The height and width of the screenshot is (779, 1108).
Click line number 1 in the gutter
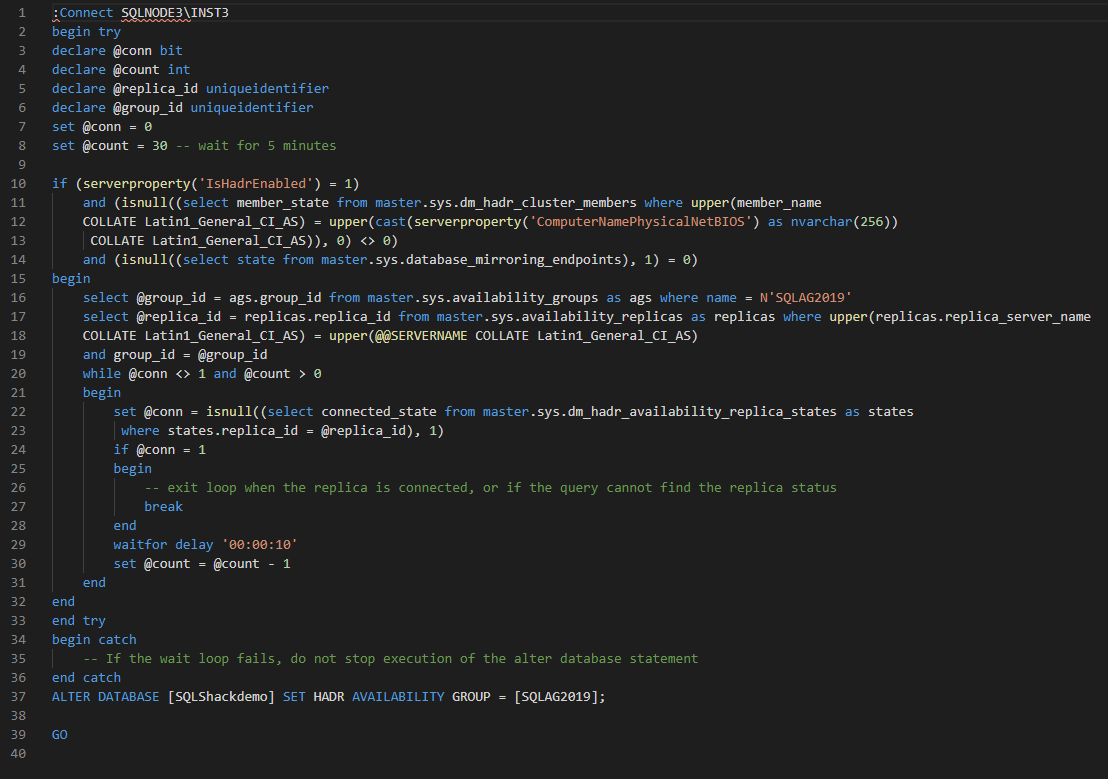22,12
